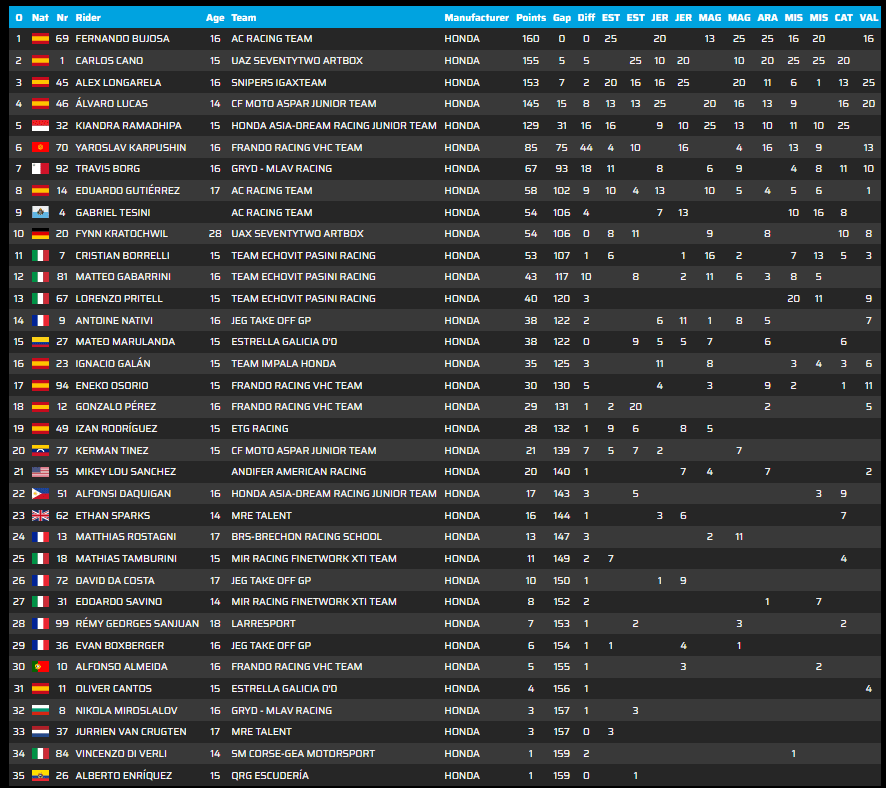
Task: Click the flag icon next to Kiandra Ramadhipa
Action: pyautogui.click(x=40, y=125)
